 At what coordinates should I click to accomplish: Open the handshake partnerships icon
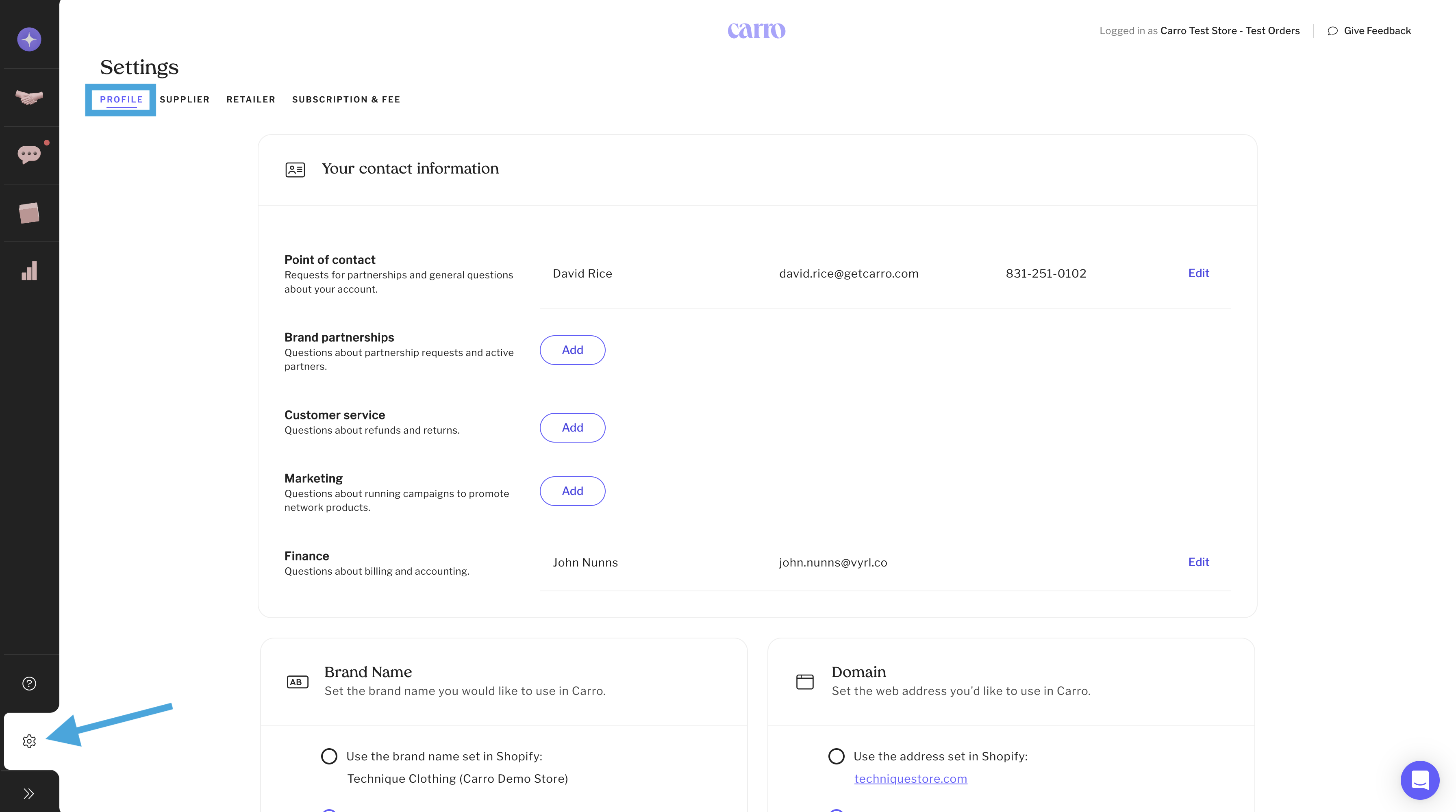click(x=29, y=98)
